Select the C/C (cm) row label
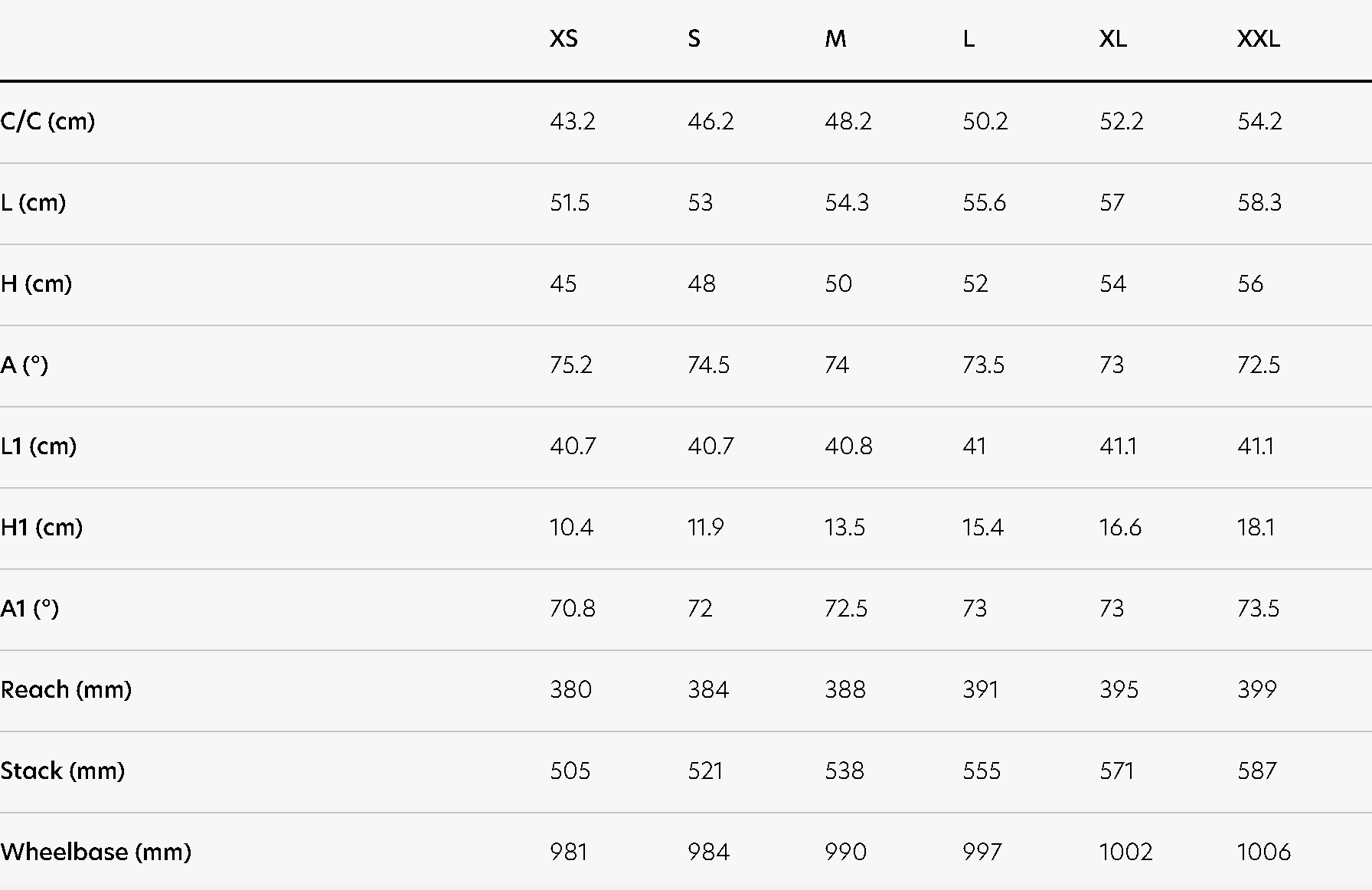Viewport: 1372px width, 890px height. [x=47, y=122]
